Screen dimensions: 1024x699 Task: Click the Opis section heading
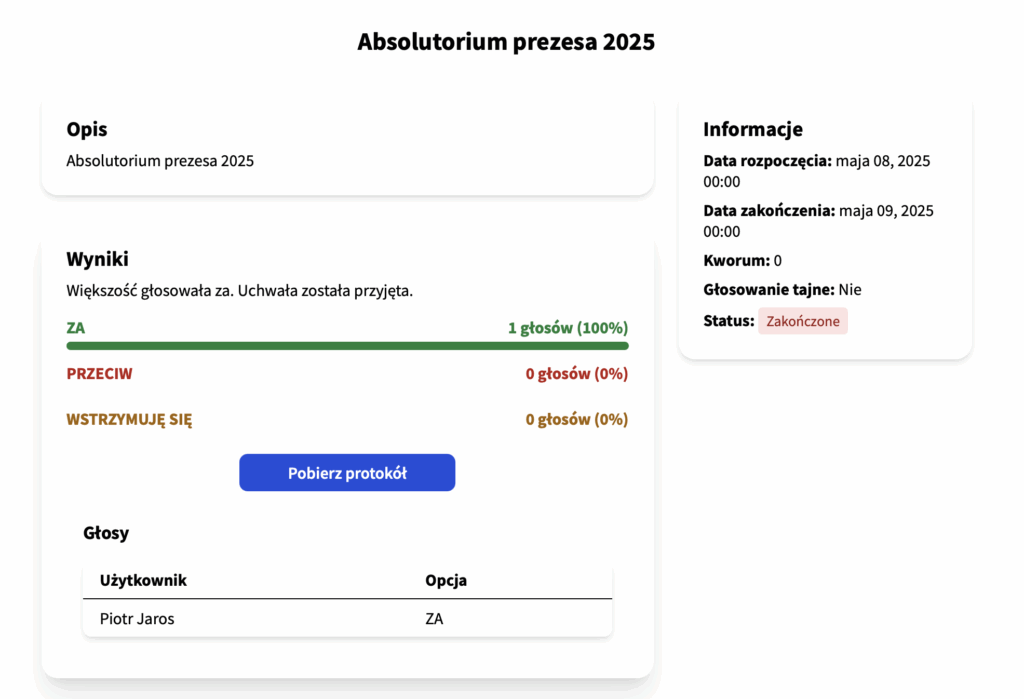point(87,129)
